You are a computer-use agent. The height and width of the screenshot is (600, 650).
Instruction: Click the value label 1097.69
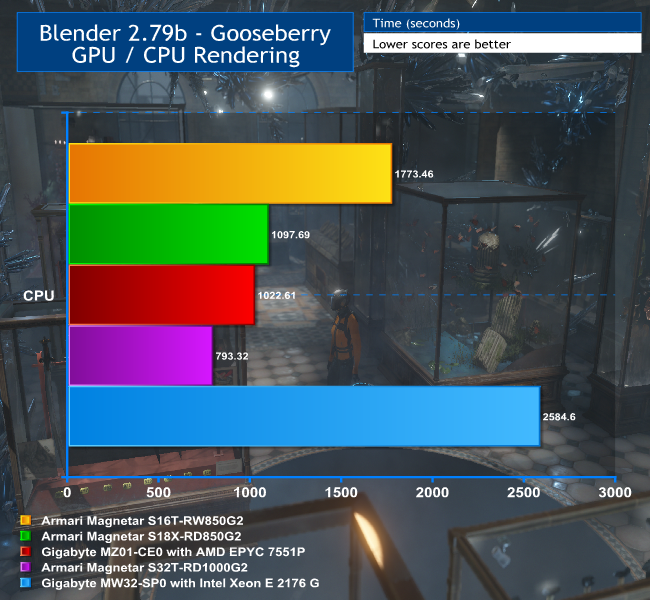(290, 235)
